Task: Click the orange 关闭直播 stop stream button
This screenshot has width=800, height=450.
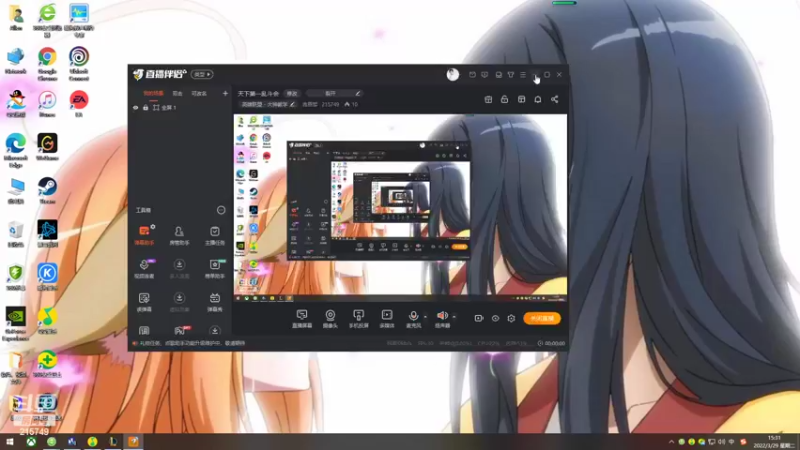Action: 542,318
